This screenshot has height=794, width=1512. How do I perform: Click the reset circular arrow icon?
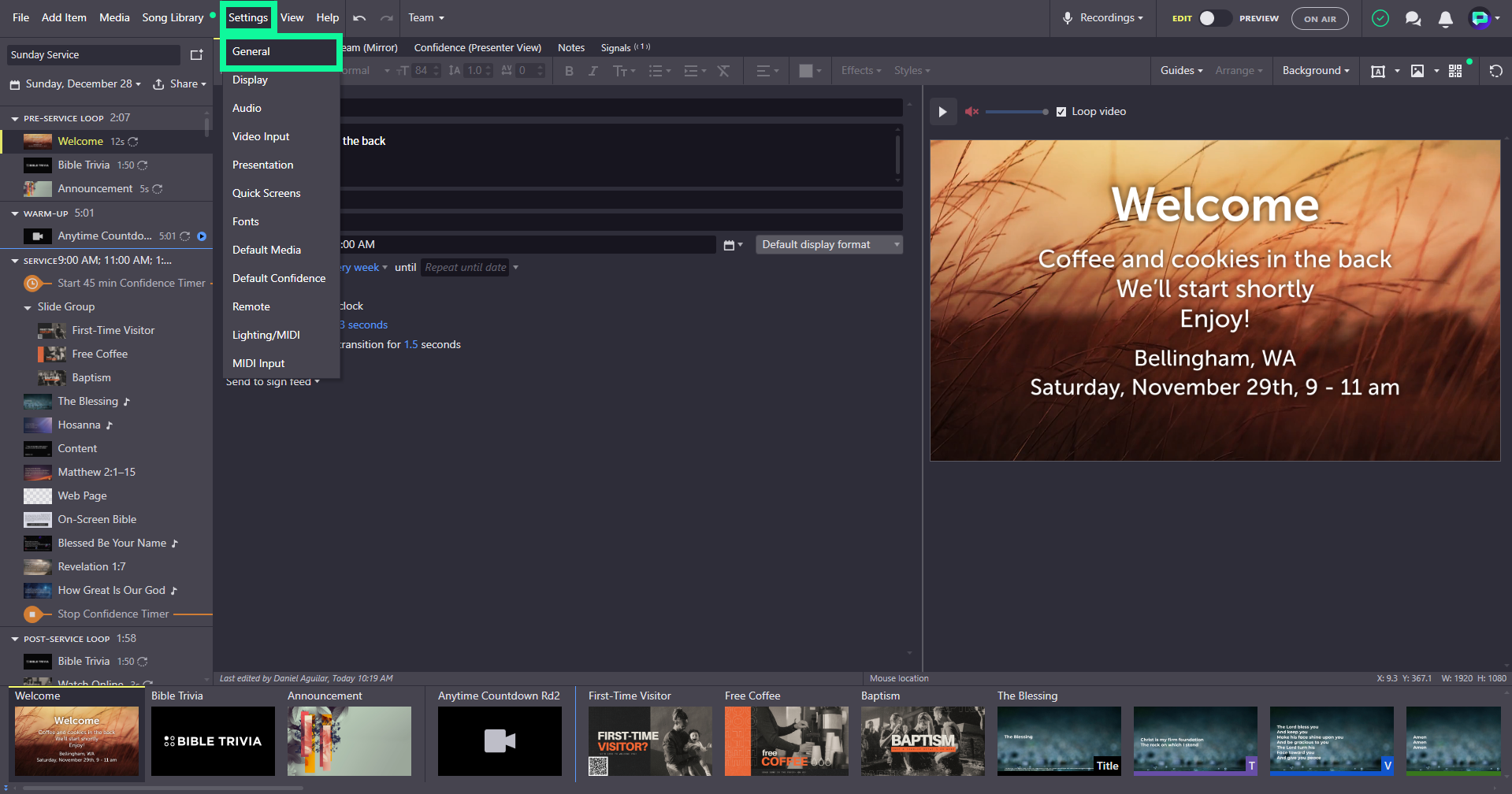[x=1496, y=71]
